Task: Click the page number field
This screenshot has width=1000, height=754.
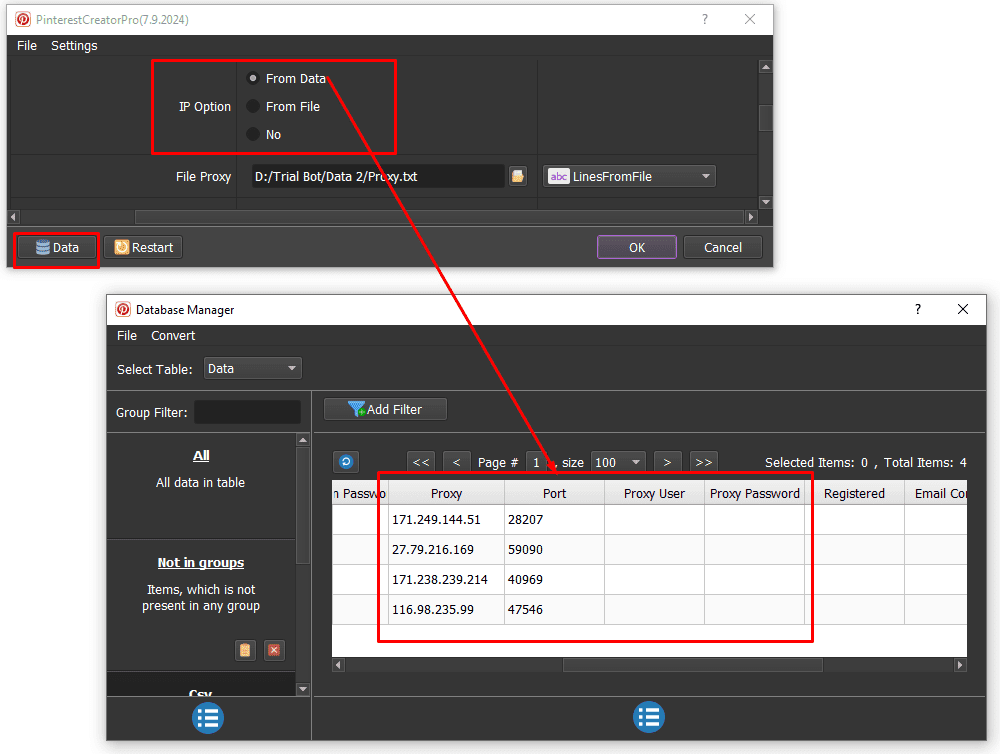Action: (536, 462)
